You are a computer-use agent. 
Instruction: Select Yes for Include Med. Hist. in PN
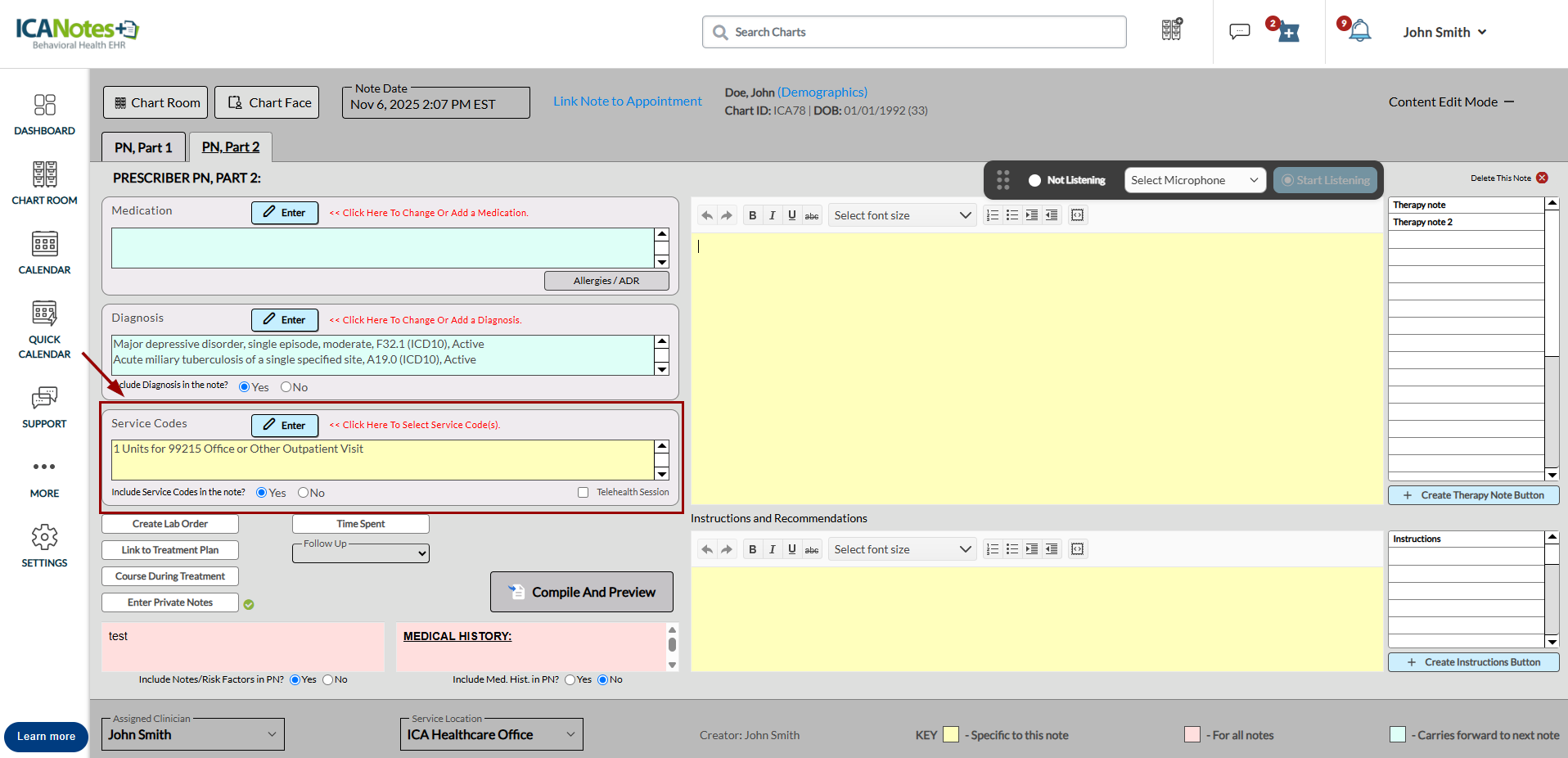tap(570, 679)
